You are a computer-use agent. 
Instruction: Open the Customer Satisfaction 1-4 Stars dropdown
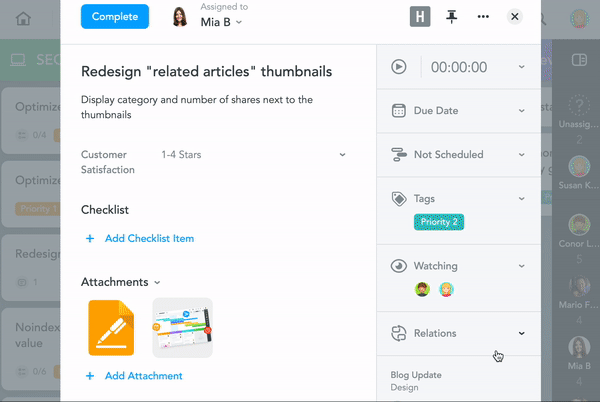pyautogui.click(x=253, y=155)
